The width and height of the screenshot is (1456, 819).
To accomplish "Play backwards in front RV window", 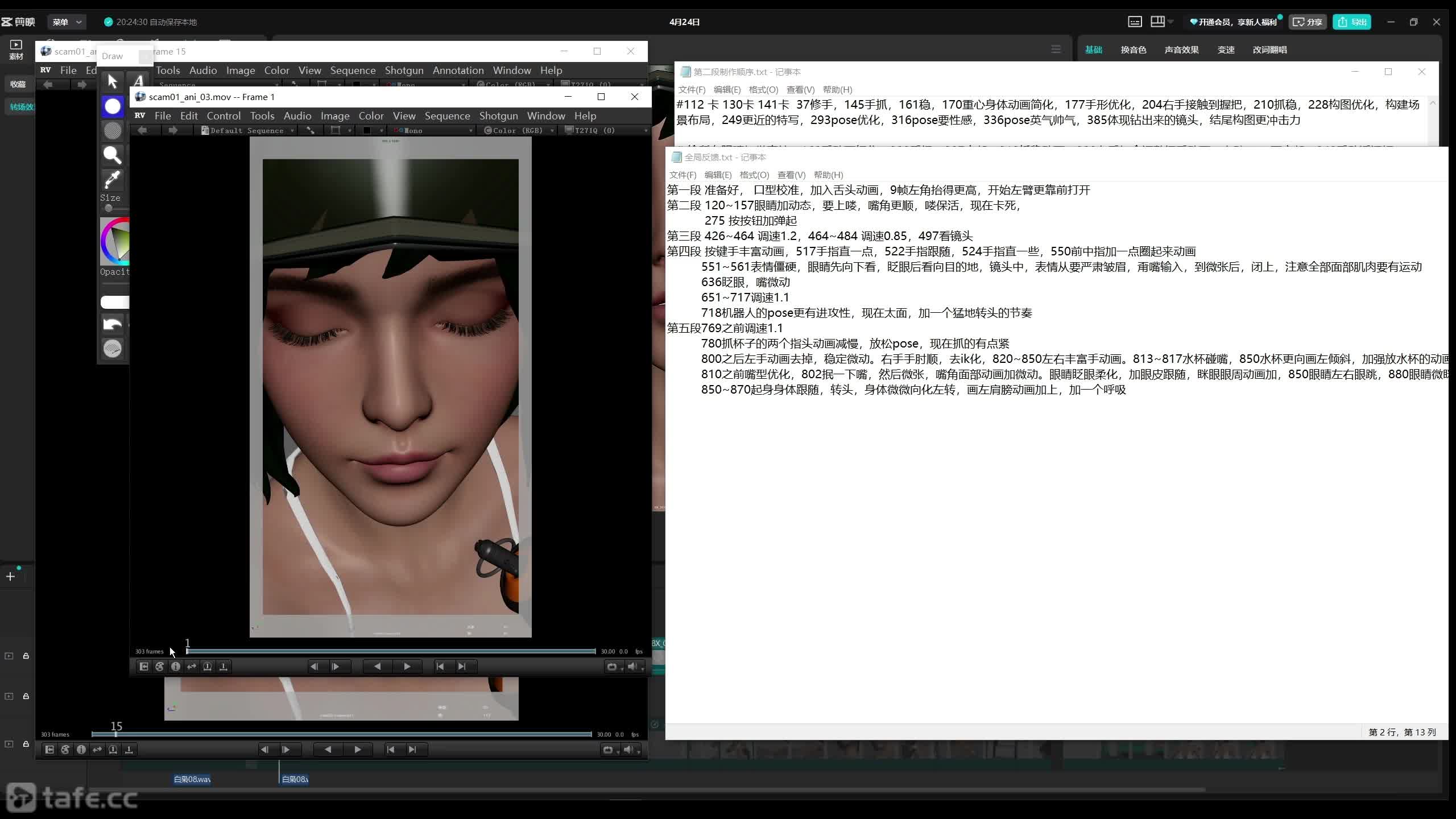I will pos(377,667).
